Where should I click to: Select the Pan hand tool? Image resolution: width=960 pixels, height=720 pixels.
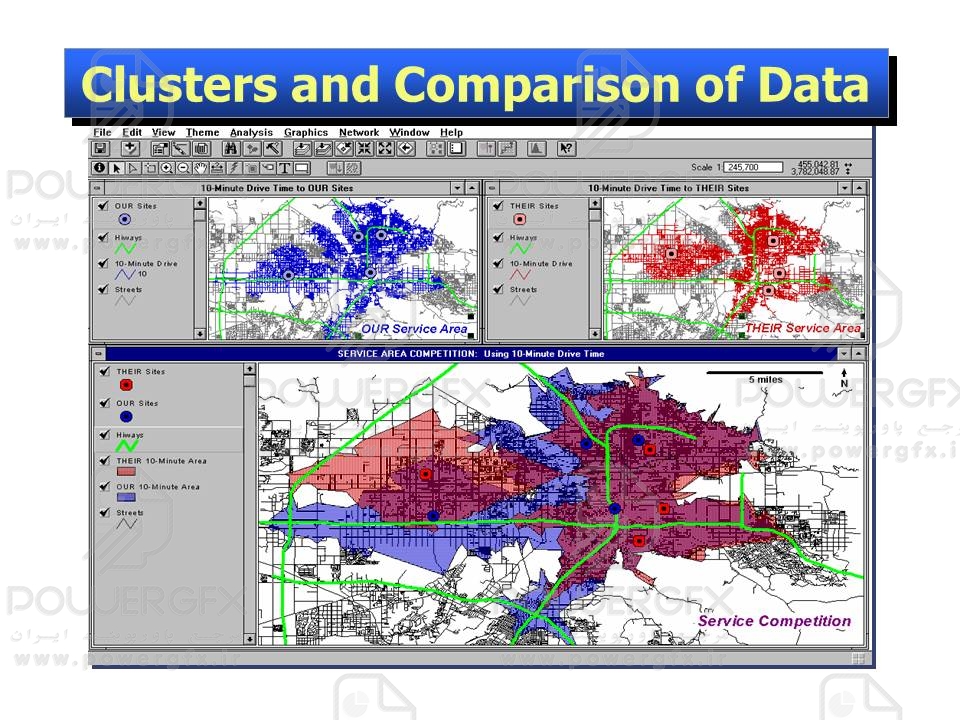point(200,168)
